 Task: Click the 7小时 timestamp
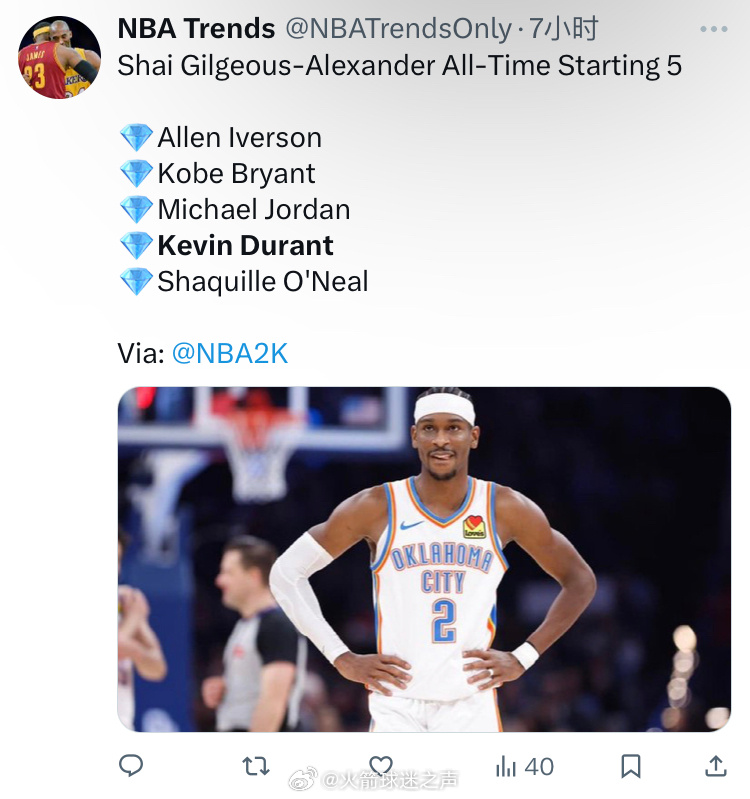(x=564, y=29)
